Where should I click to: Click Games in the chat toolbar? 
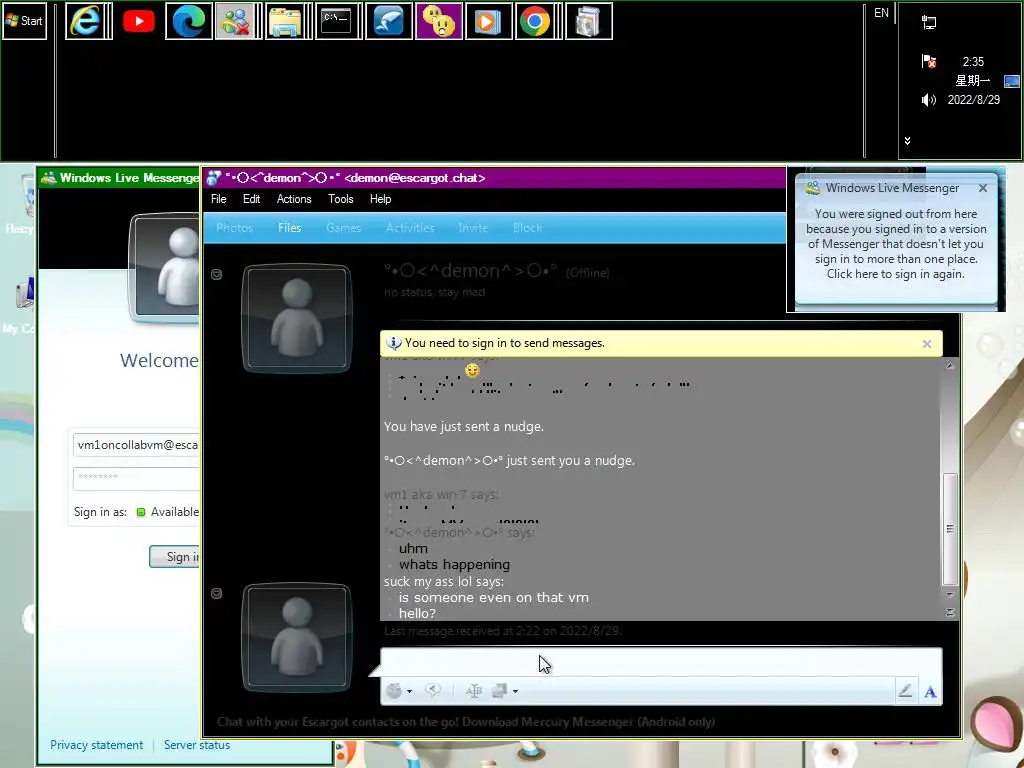point(344,228)
